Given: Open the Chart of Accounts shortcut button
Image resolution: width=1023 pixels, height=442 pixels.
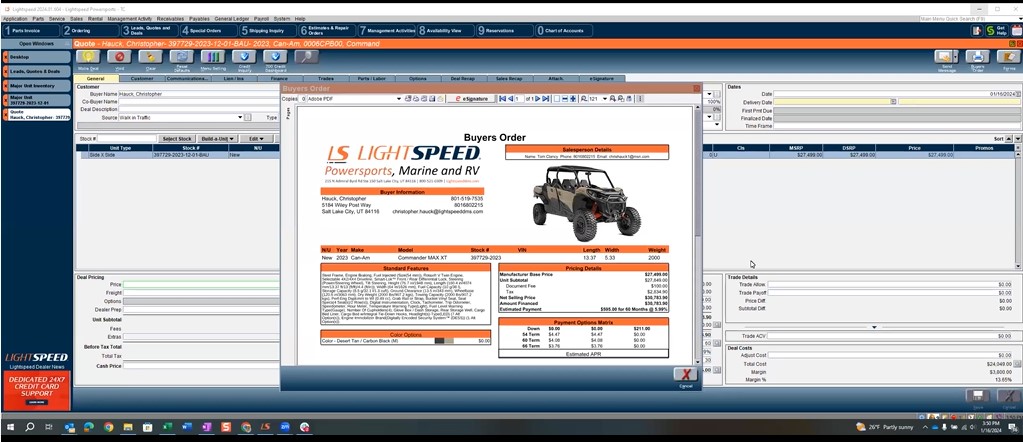Looking at the screenshot, I should (564, 30).
